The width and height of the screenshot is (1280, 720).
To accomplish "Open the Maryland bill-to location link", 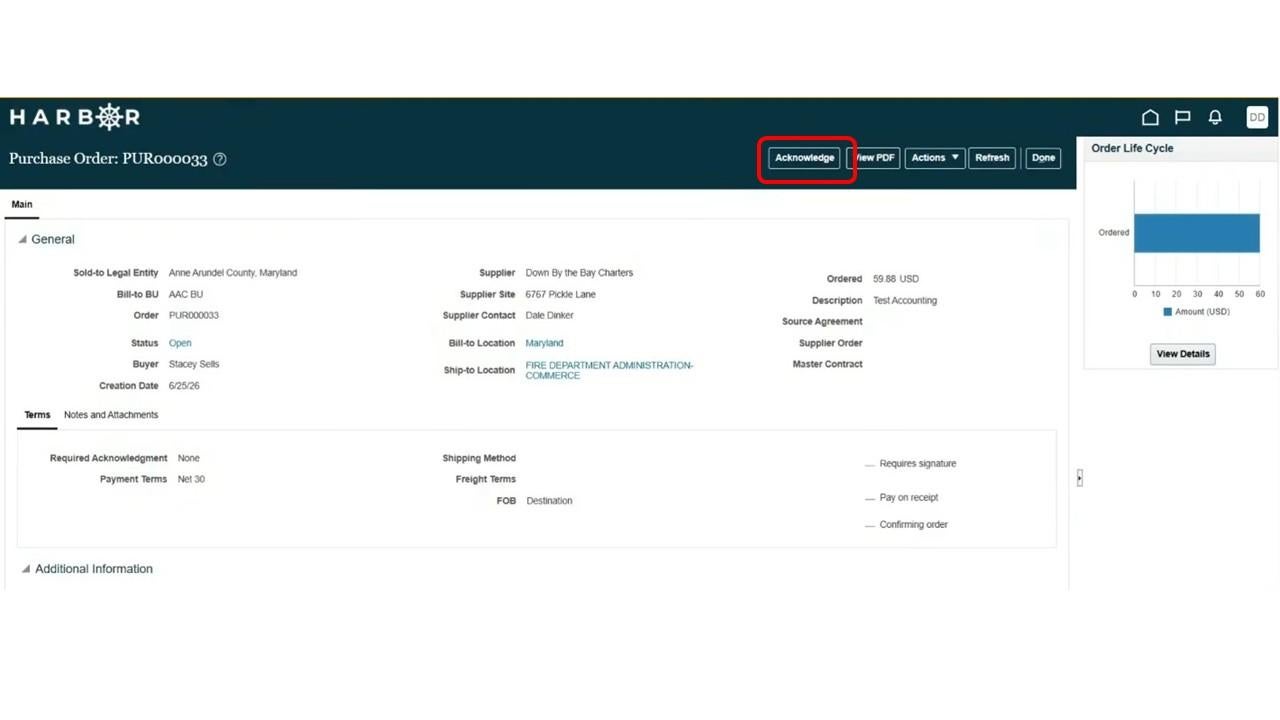I will (544, 343).
